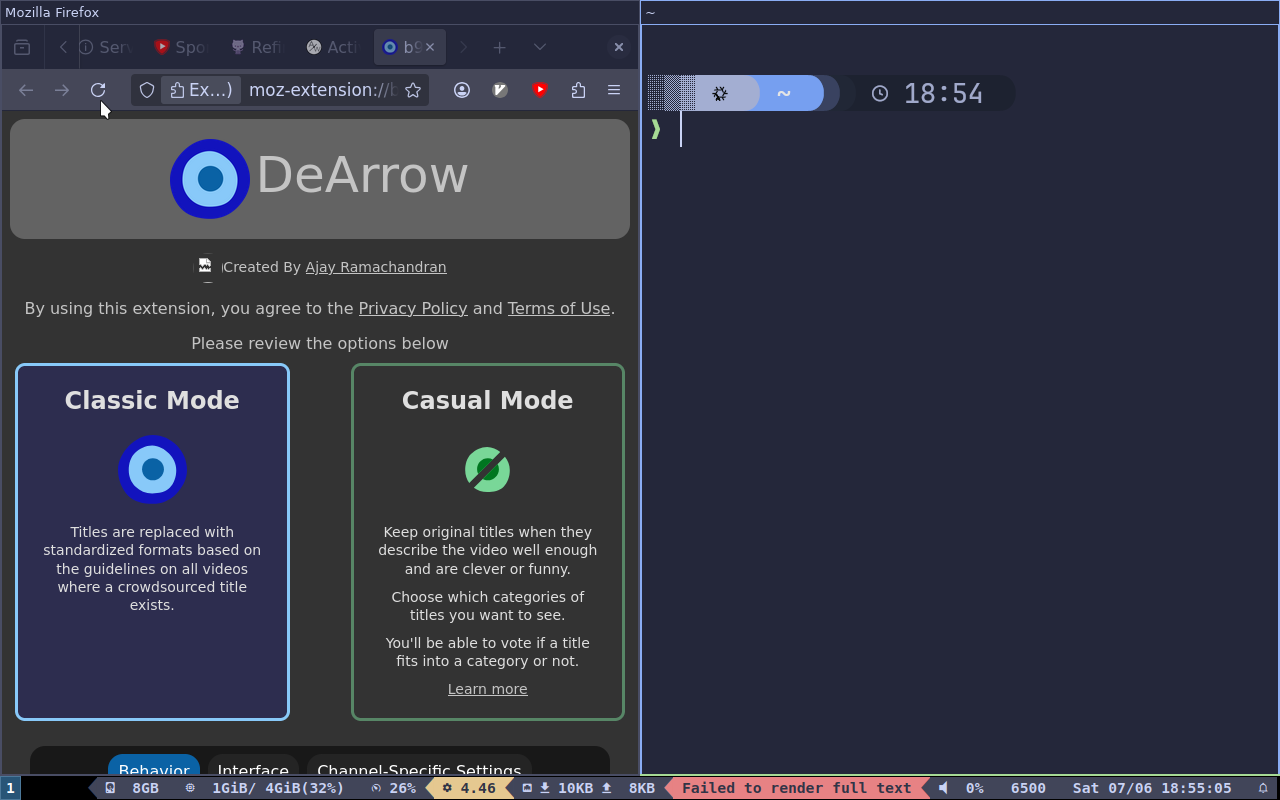Open notifications via bell icon
This screenshot has height=800, width=1280.
[x=1263, y=788]
